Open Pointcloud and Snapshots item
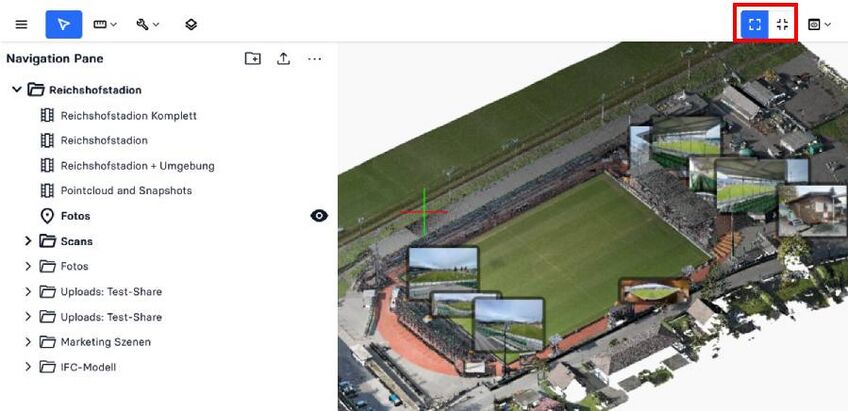848x411 pixels. pos(126,190)
